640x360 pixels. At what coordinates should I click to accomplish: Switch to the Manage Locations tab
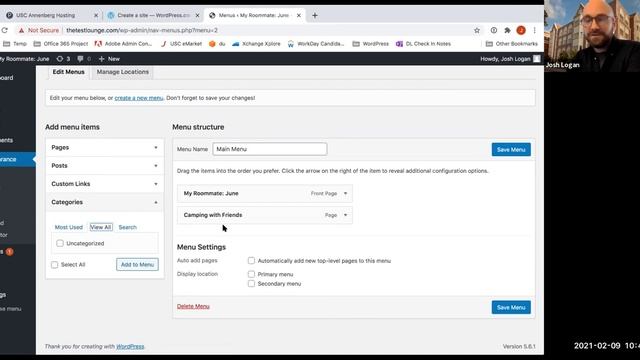click(x=122, y=72)
